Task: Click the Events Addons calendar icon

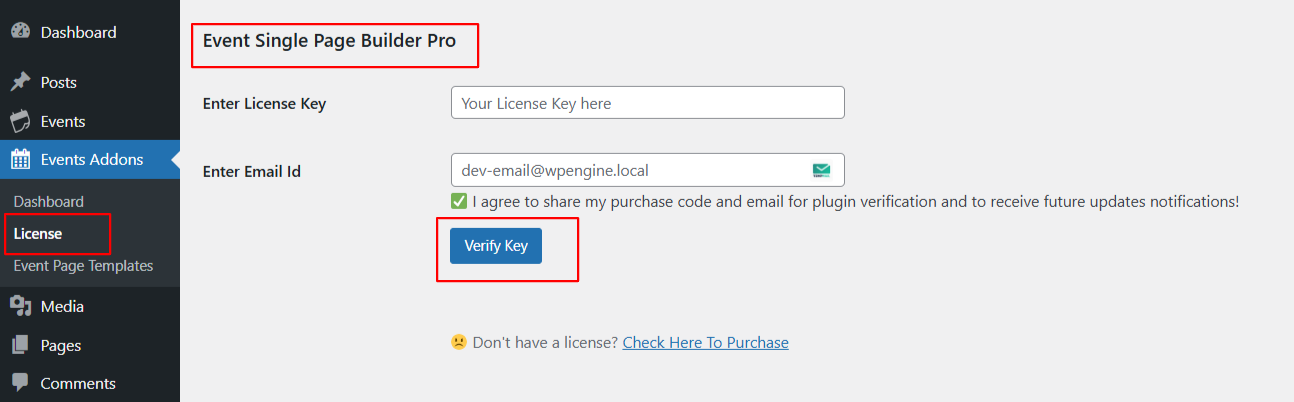Action: pos(20,159)
